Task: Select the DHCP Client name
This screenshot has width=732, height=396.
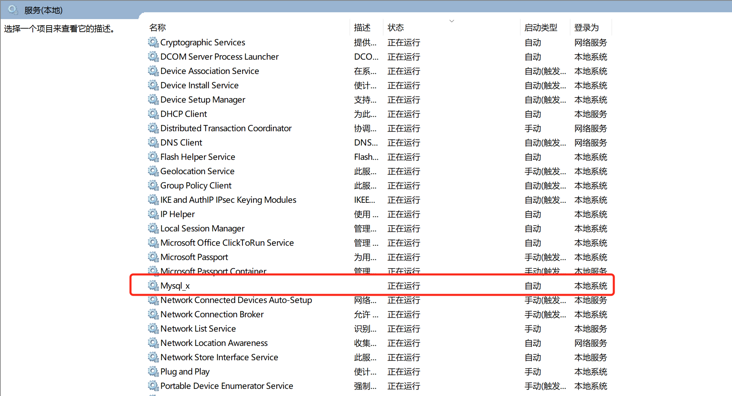Action: (x=183, y=114)
